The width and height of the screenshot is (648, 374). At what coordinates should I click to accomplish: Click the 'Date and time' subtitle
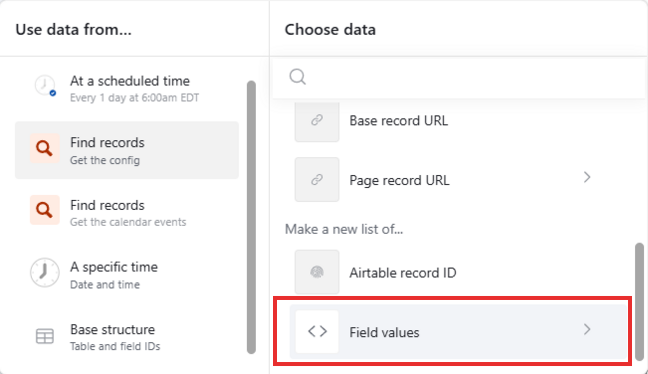click(x=105, y=285)
